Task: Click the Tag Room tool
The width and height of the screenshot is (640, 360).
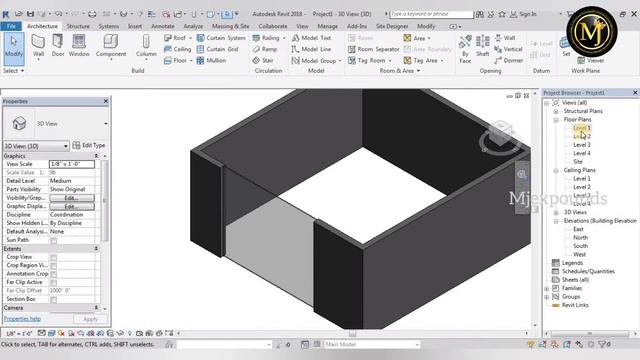Action: coord(369,60)
